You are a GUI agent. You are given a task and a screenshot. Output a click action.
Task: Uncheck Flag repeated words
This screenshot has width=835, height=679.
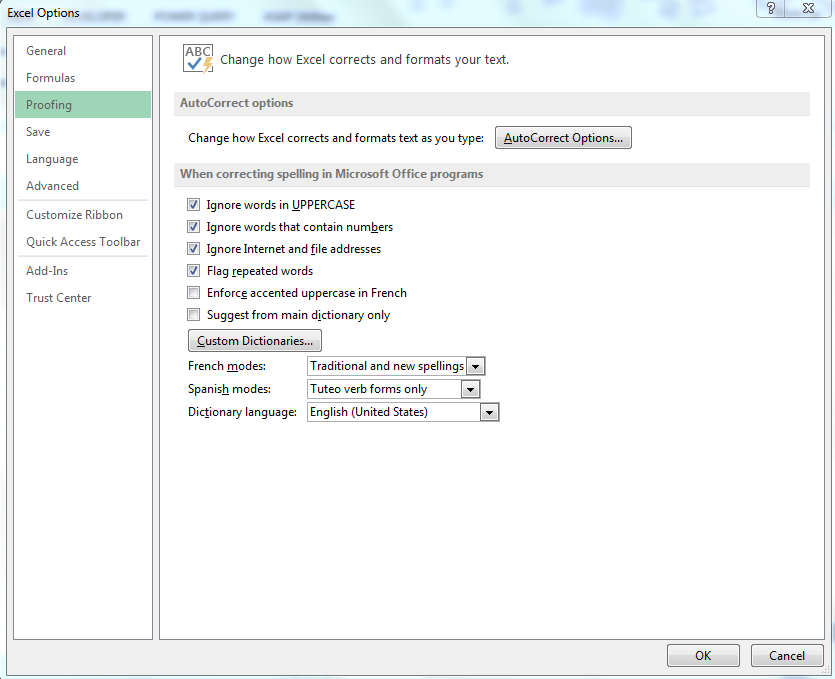tap(194, 271)
